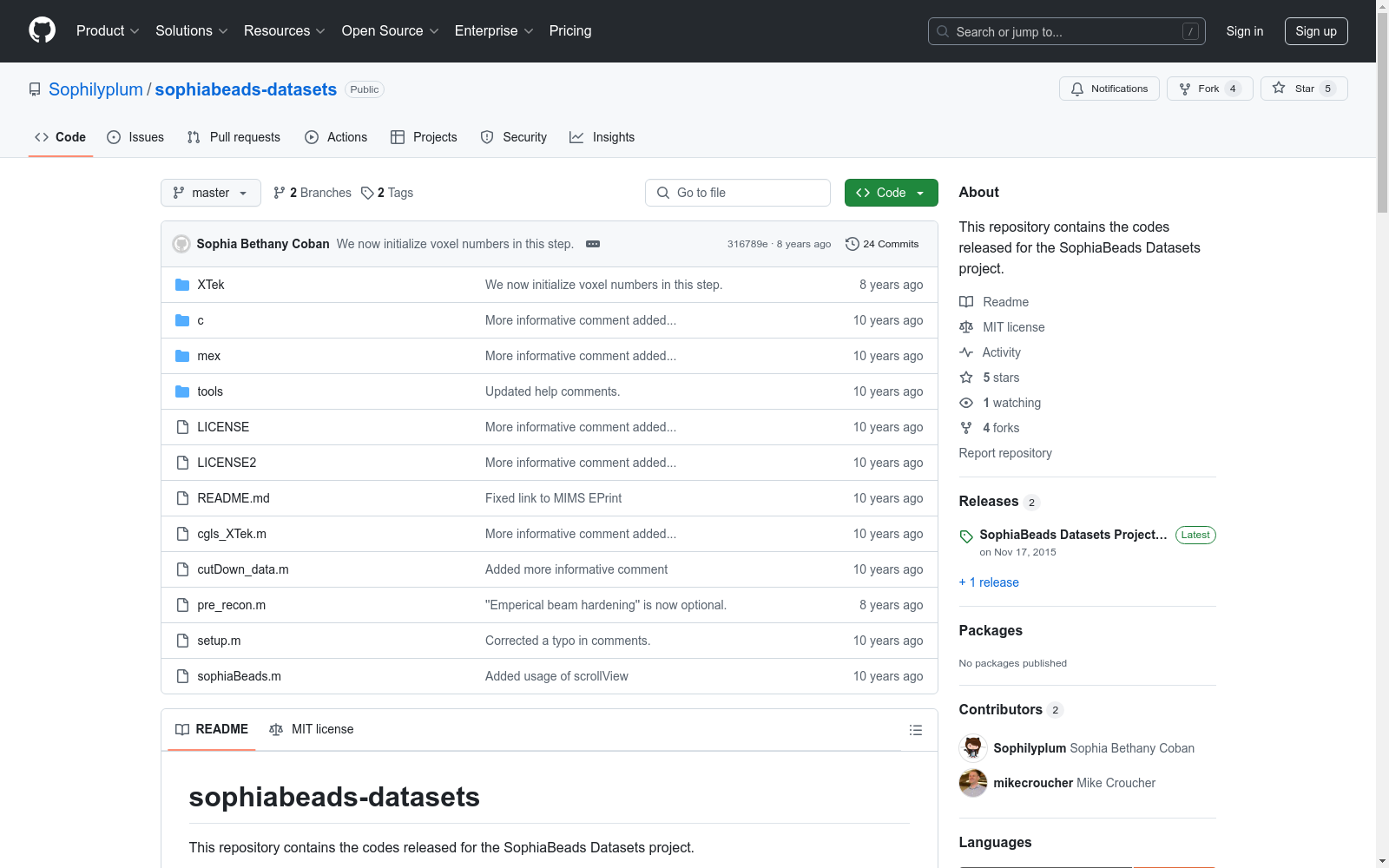The image size is (1389, 868).
Task: Click the Sign in link
Action: pyautogui.click(x=1244, y=31)
